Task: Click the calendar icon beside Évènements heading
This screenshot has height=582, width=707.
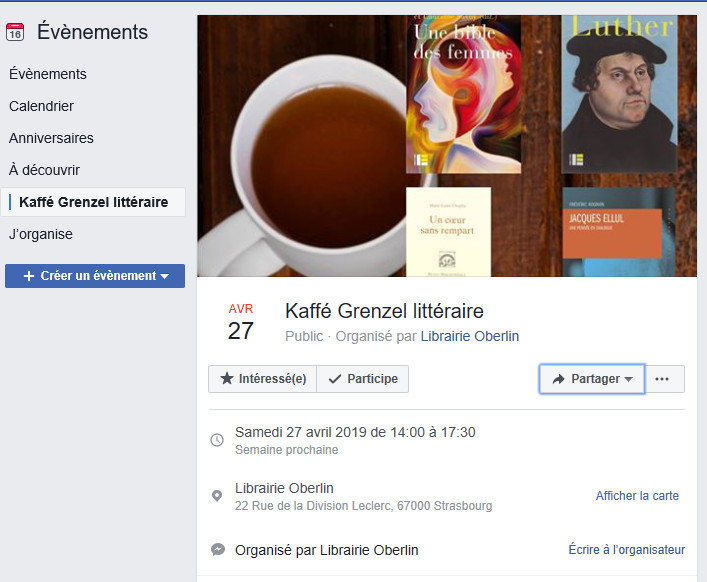Action: click(15, 32)
